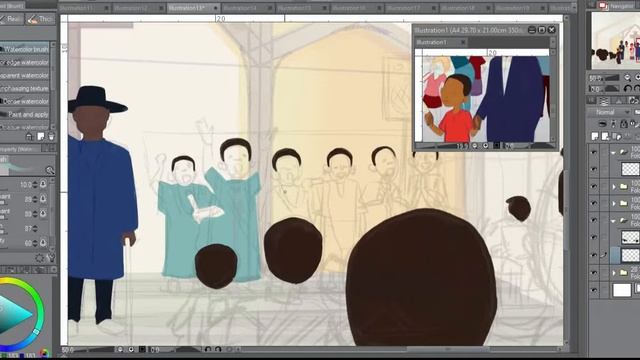This screenshot has height=360, width=640.
Task: Click the create copy of sub tool icon
Action: point(40,136)
